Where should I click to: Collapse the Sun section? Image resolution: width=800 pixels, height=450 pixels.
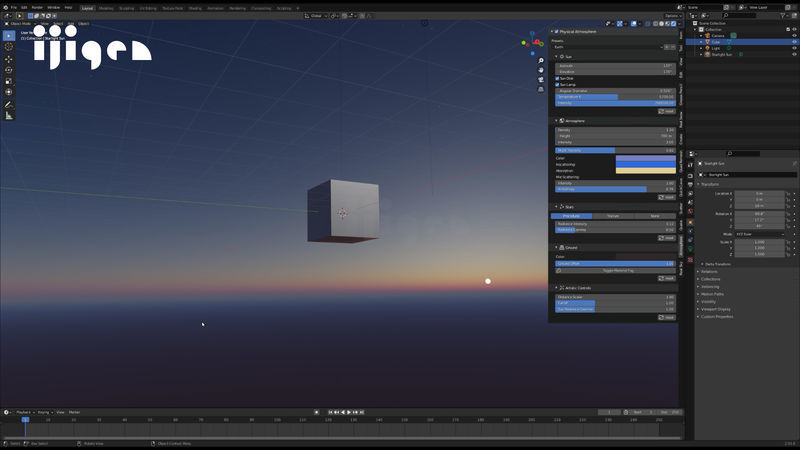pos(556,57)
